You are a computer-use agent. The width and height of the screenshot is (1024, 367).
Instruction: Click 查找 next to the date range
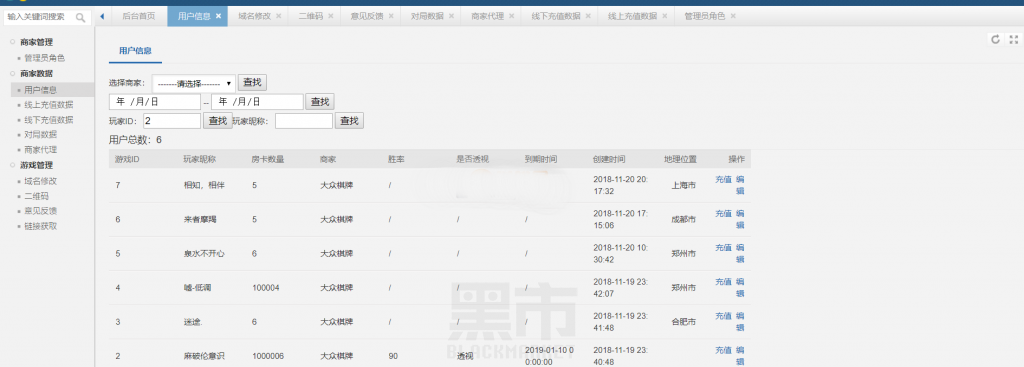[x=320, y=102]
